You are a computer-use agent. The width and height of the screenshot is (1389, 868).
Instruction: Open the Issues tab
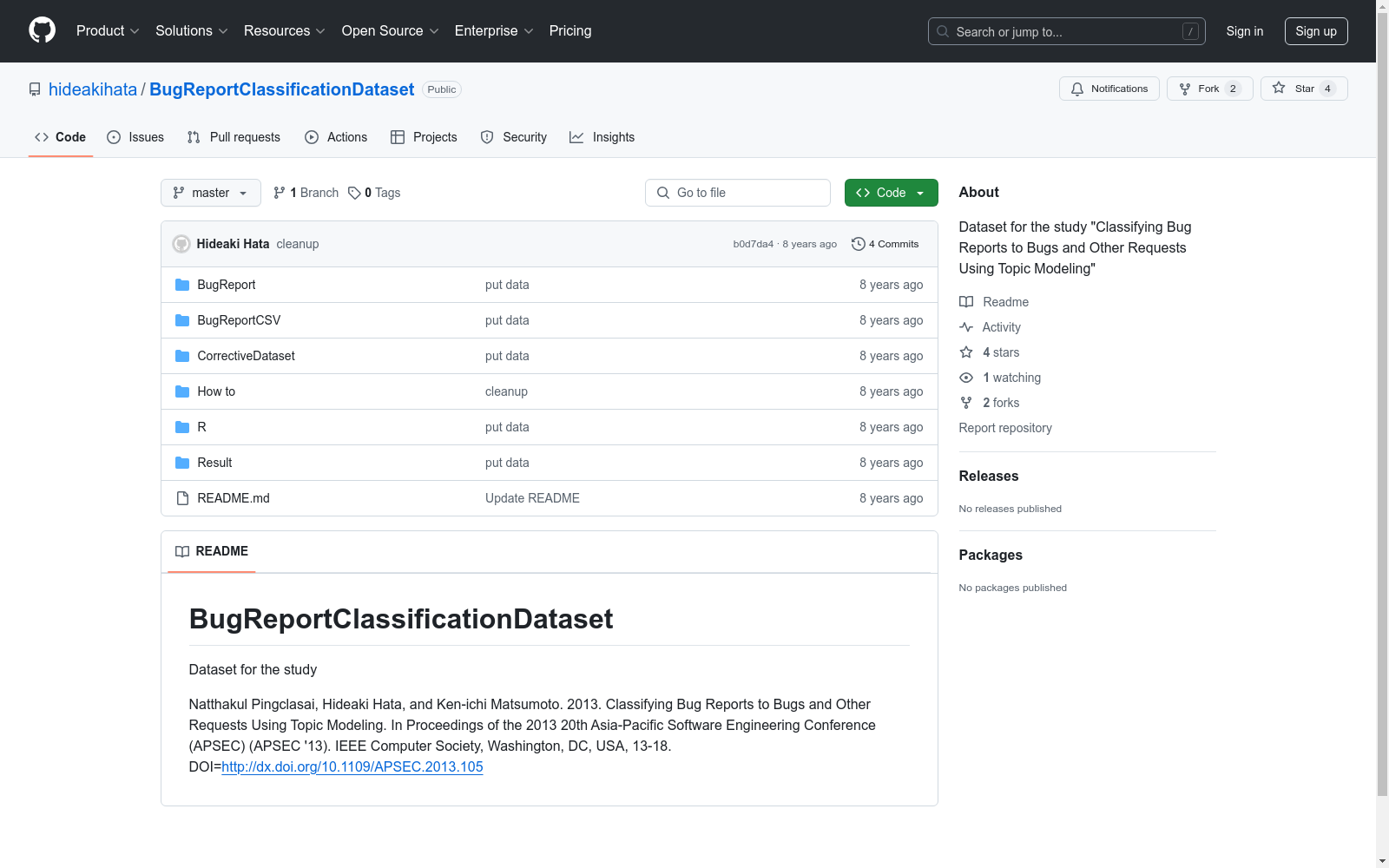pos(135,137)
